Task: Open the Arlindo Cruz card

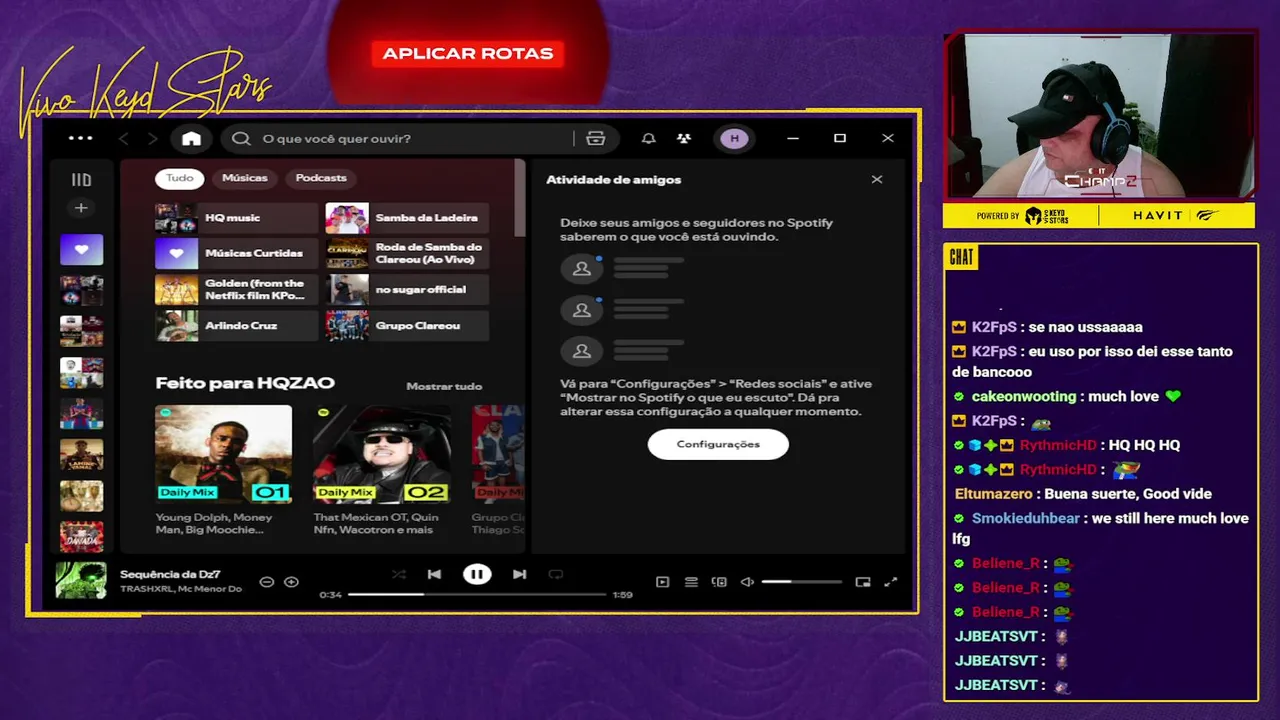Action: coord(236,326)
